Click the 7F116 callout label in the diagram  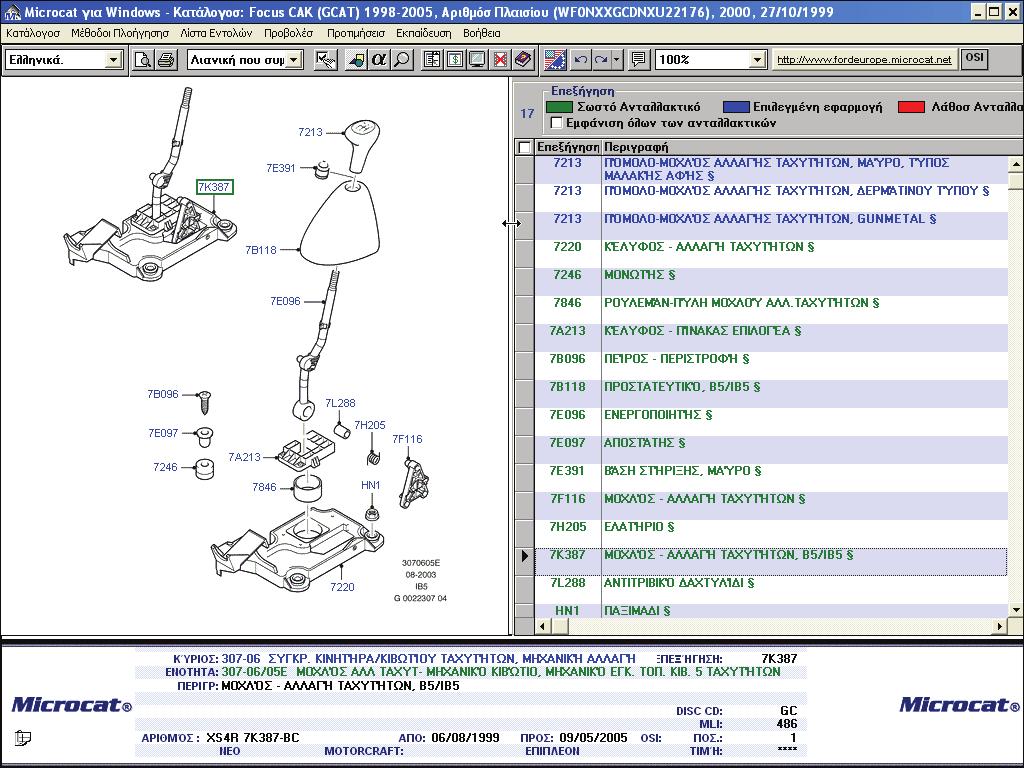(x=407, y=439)
